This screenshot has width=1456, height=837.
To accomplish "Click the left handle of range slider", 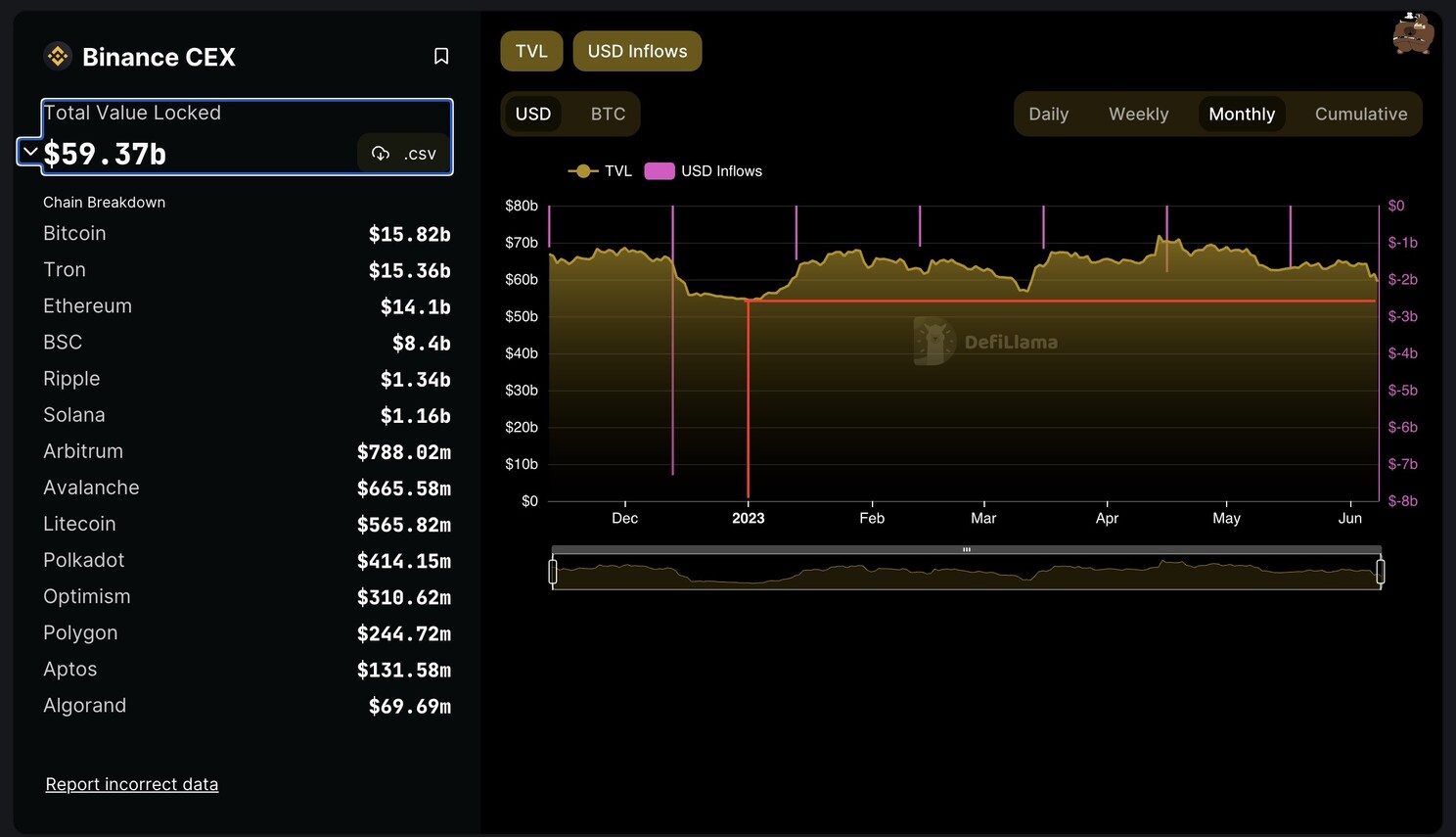I will [553, 572].
